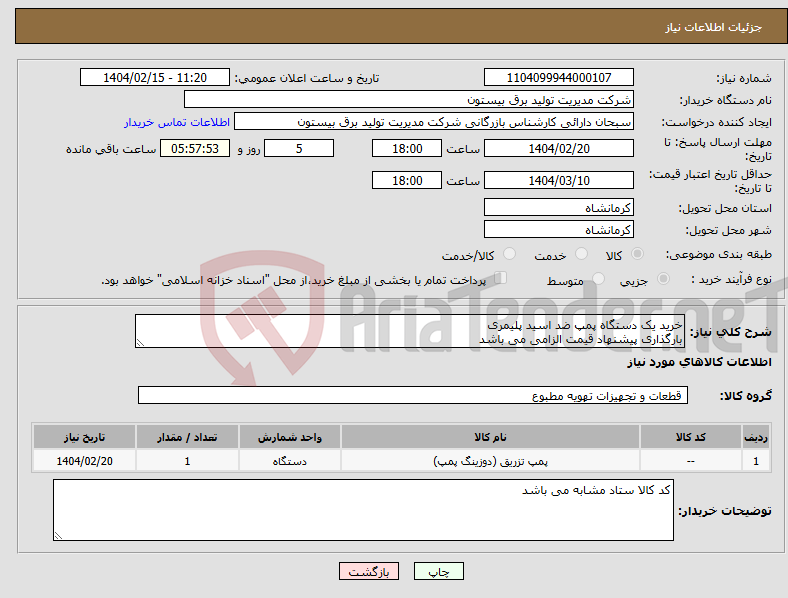Screen dimensions: 788x598
Task: Click the تعداد / مقدار column header
Action: pos(187,437)
